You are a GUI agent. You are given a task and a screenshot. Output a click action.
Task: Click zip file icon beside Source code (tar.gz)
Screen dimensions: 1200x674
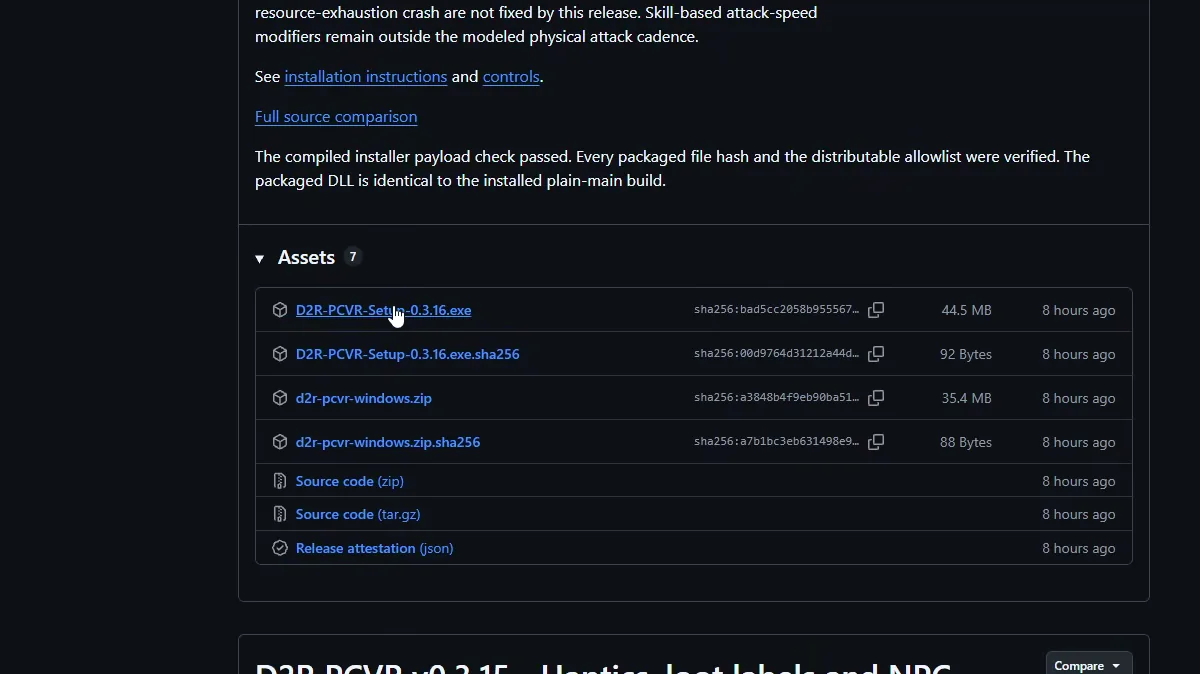(280, 514)
